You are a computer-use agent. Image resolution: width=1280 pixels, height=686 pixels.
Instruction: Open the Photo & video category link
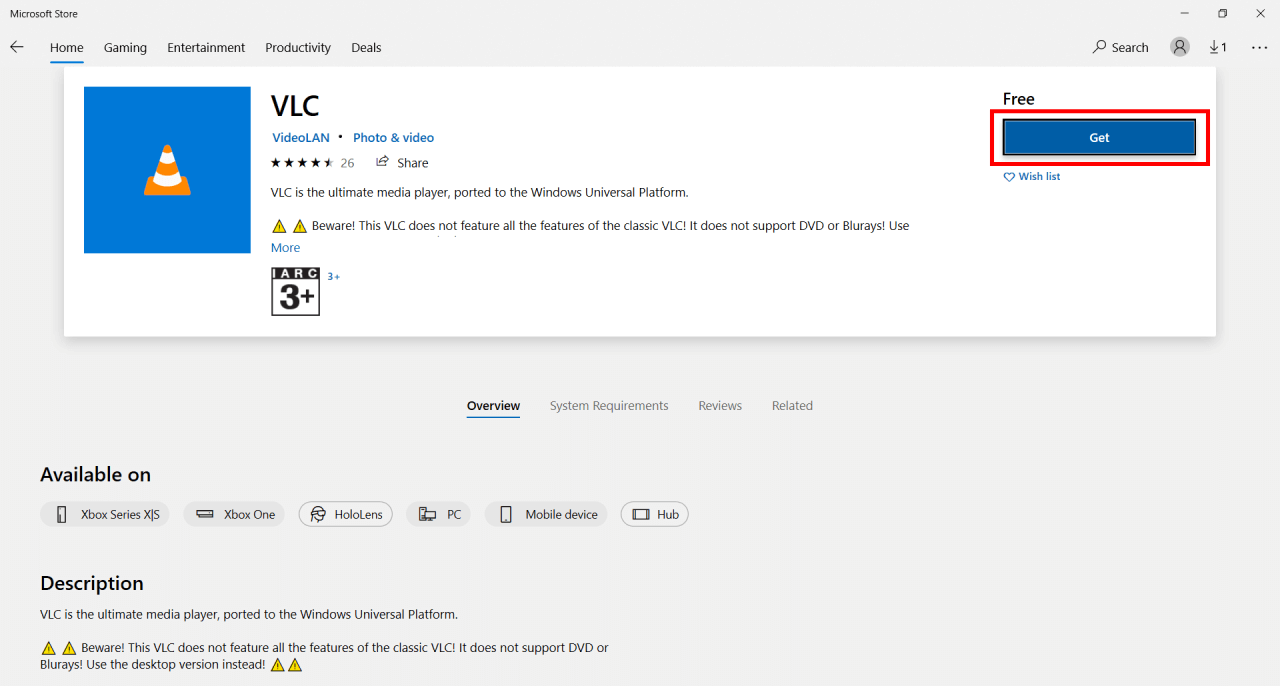click(393, 138)
